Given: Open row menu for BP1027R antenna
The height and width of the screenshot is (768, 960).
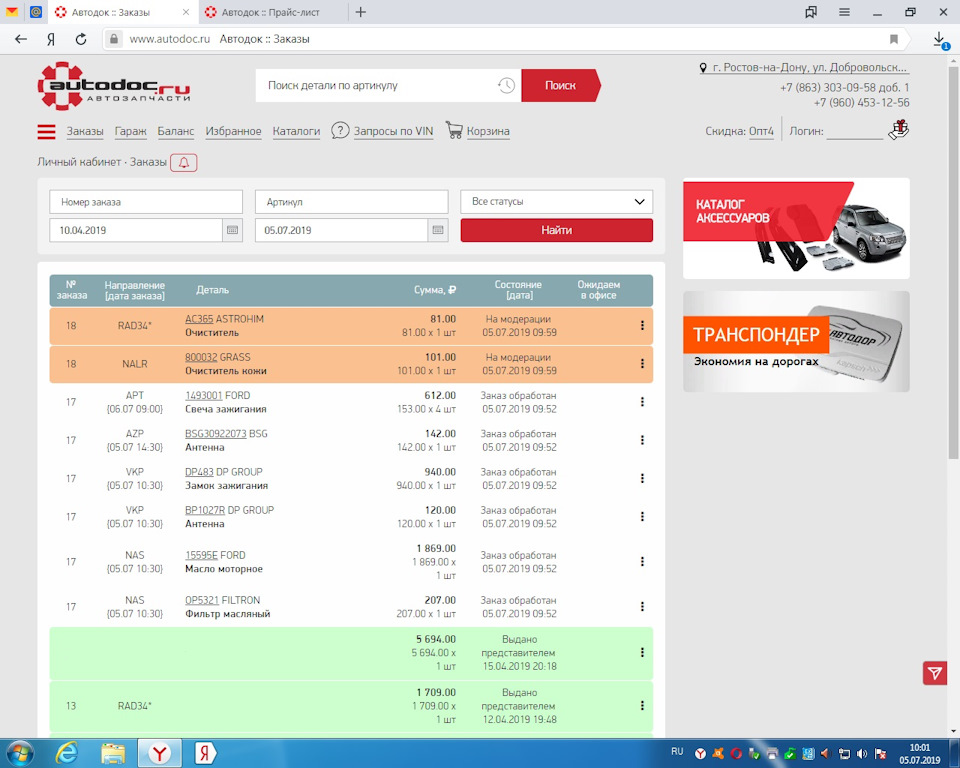Looking at the screenshot, I should coord(642,516).
